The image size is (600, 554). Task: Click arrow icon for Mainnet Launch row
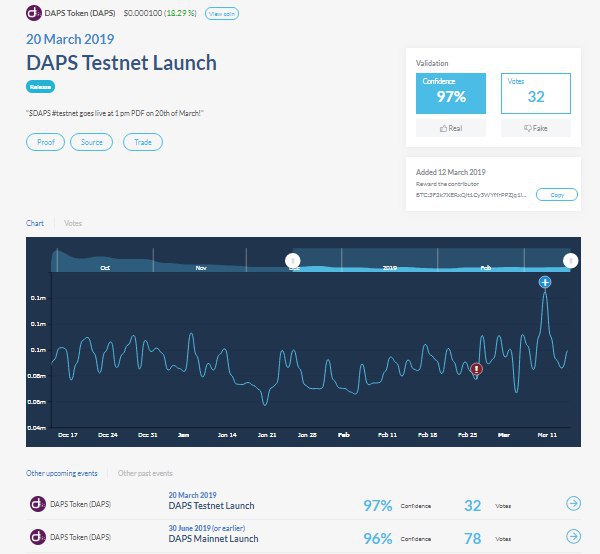click(x=573, y=536)
